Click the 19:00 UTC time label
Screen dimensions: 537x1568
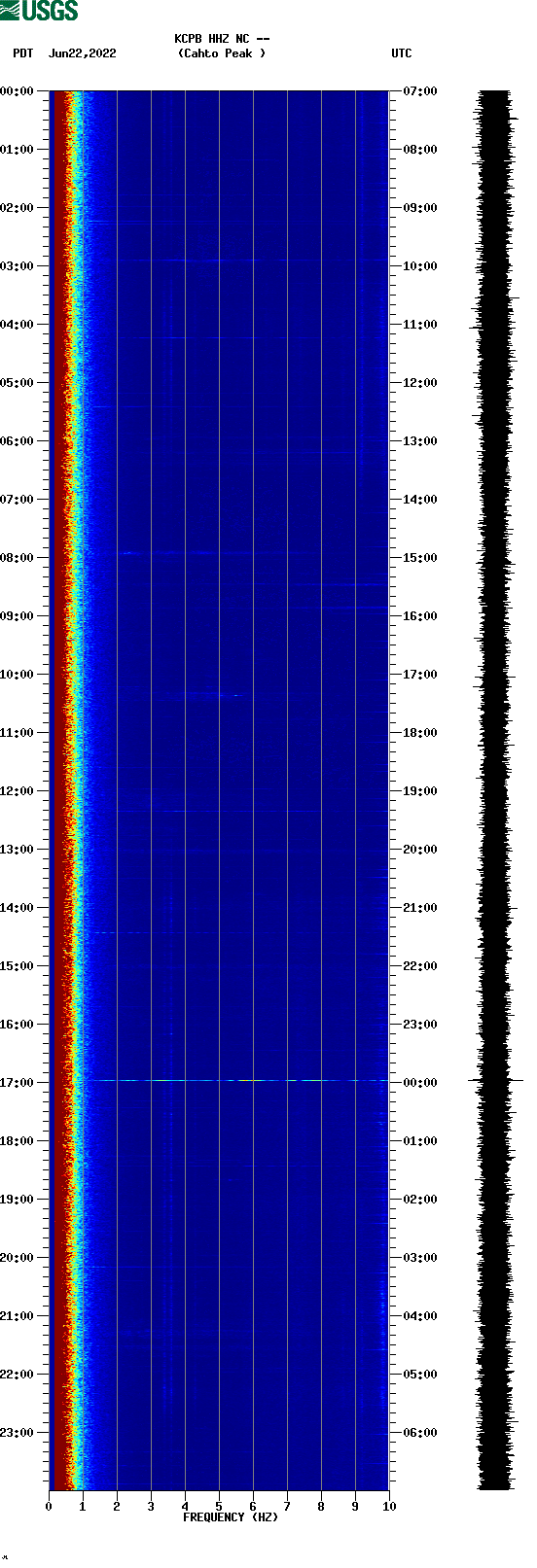point(420,791)
